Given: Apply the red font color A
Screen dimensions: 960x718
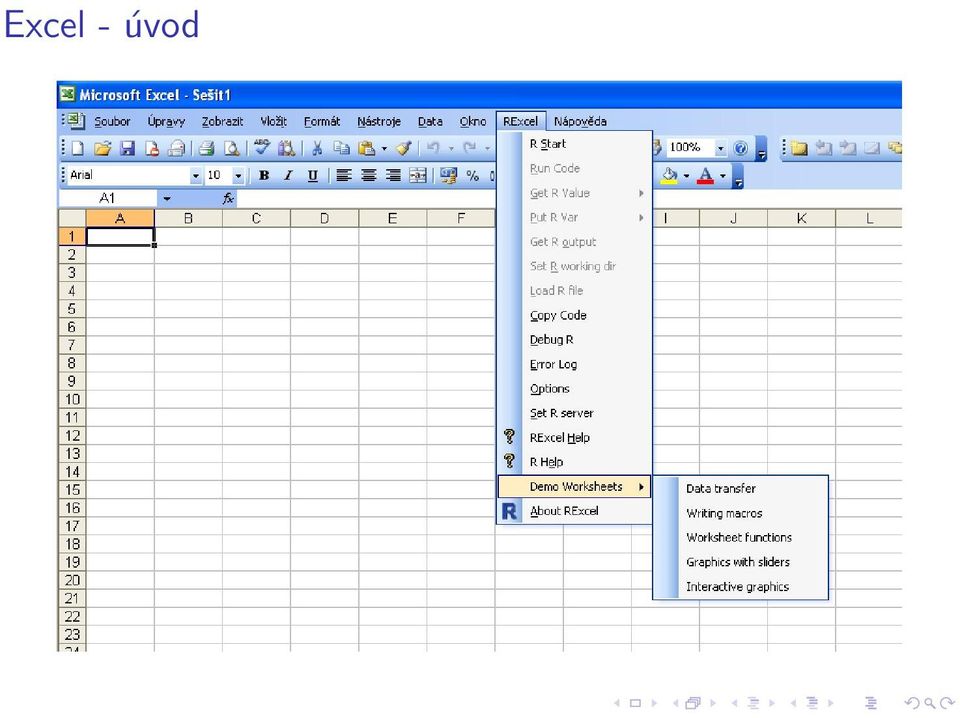Looking at the screenshot, I should click(705, 175).
